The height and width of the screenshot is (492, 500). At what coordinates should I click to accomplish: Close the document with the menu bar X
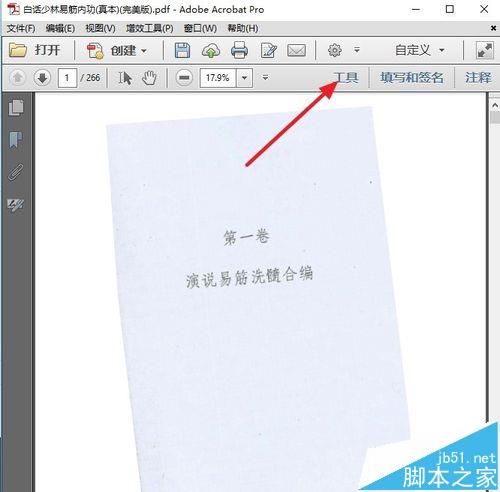pyautogui.click(x=493, y=28)
